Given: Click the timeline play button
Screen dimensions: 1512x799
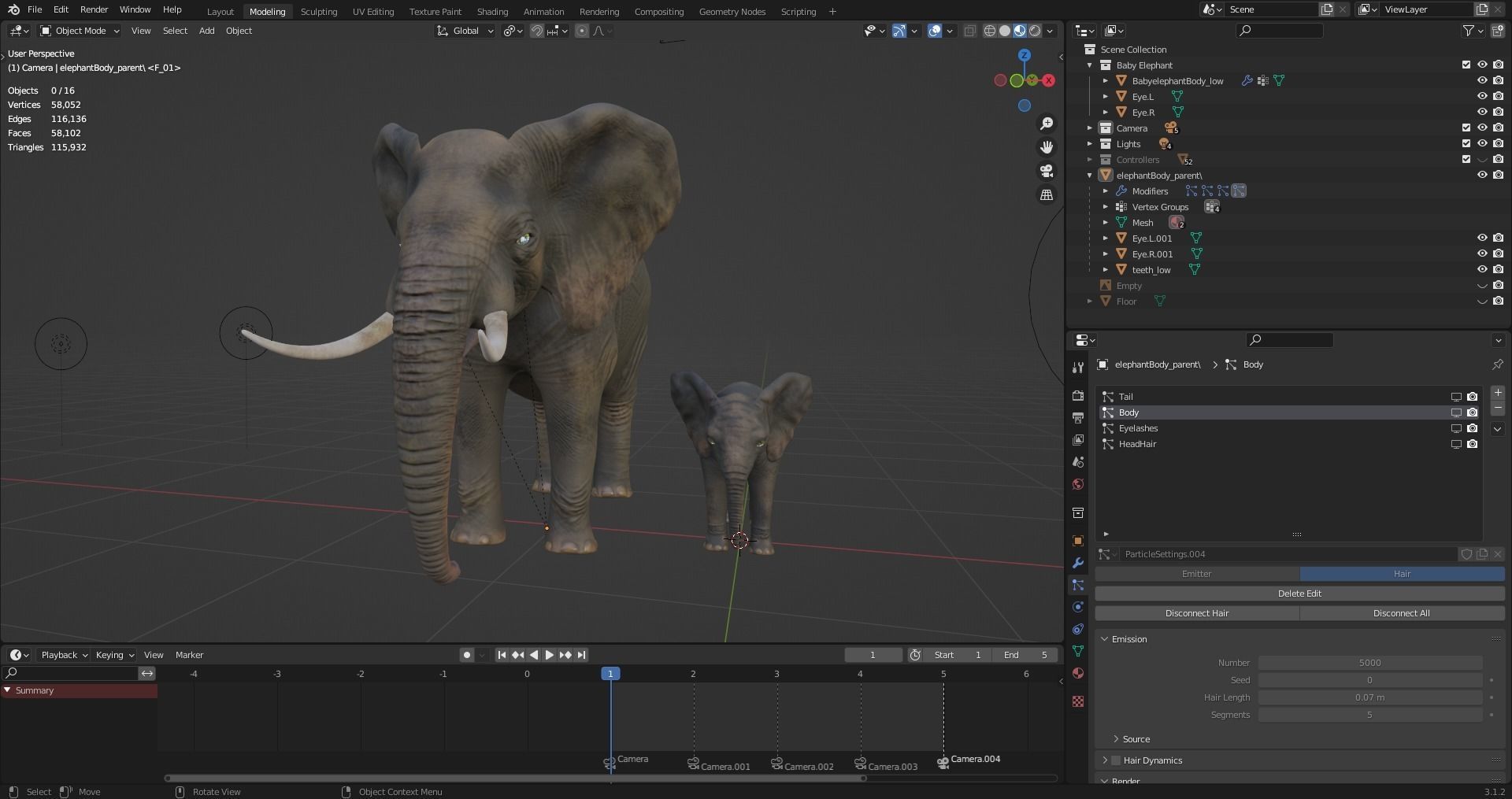Looking at the screenshot, I should 550,655.
